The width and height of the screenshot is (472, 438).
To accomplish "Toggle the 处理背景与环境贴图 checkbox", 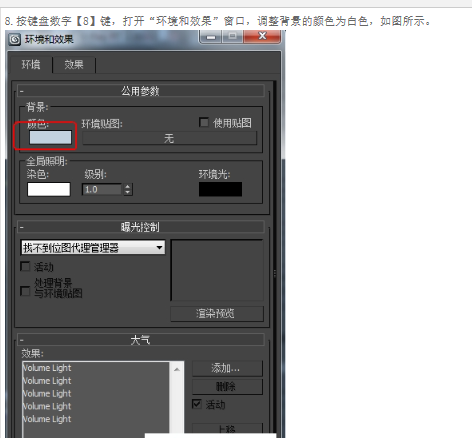I will tap(25, 291).
